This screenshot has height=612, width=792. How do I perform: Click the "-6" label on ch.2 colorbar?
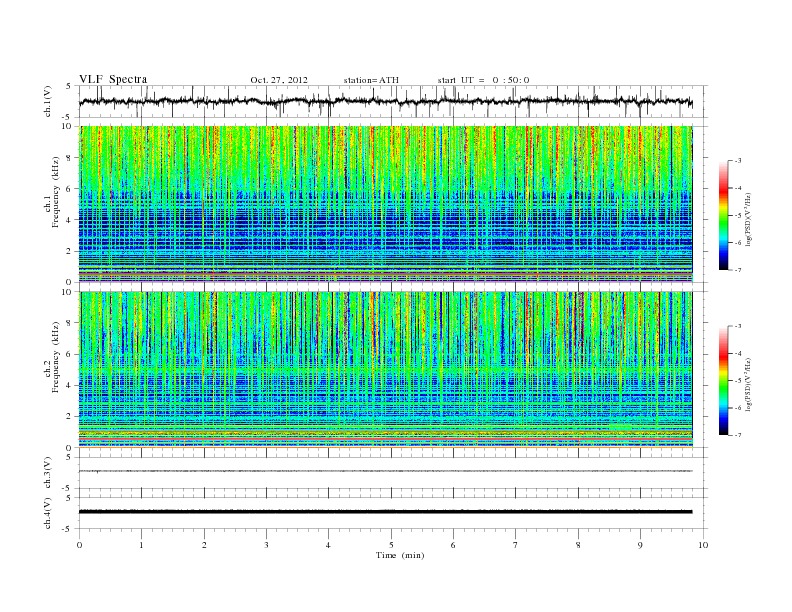[738, 408]
